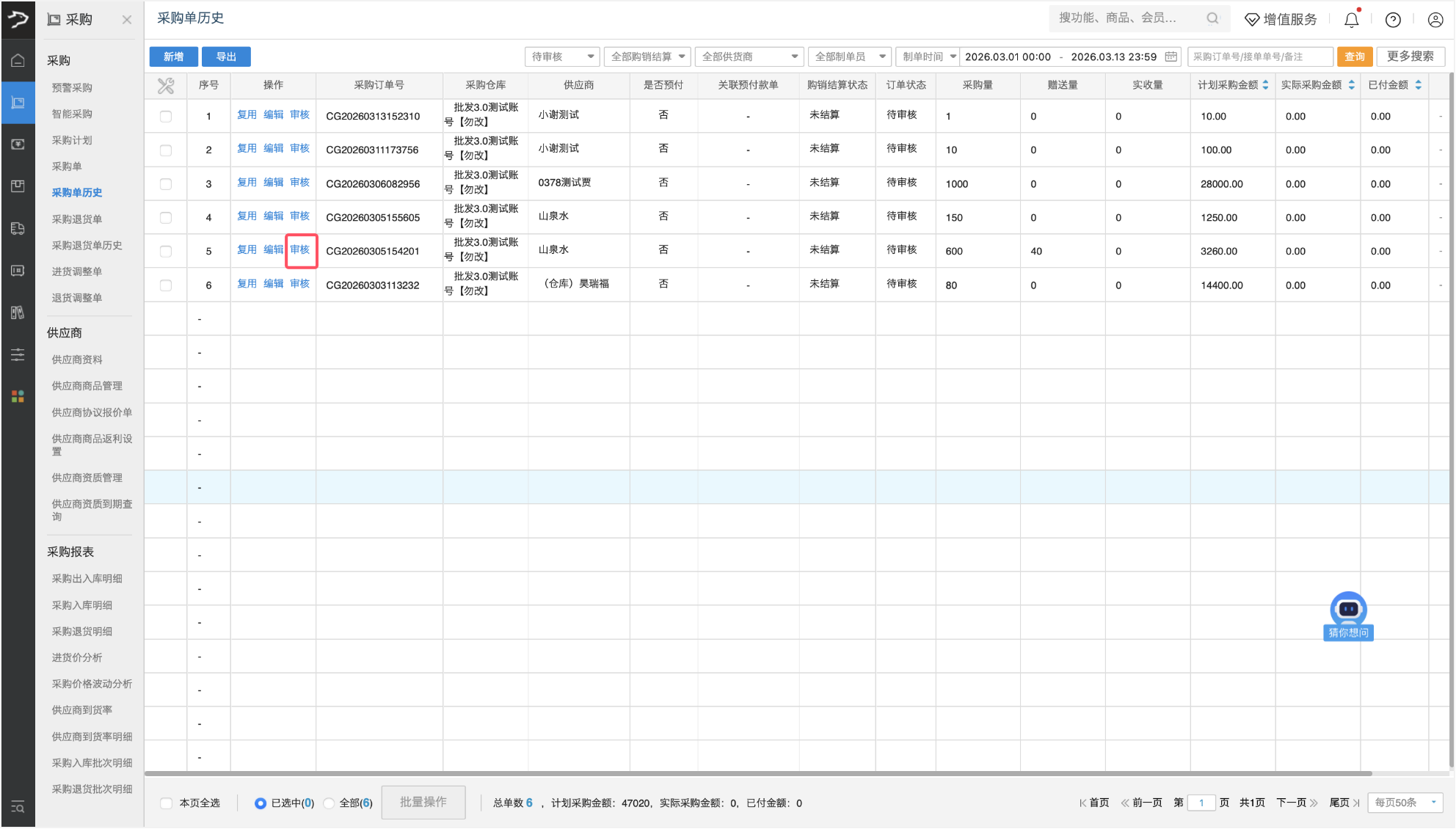Open 采购退货单 in the sidebar menu
Viewport: 1456px width, 829px height.
pyautogui.click(x=77, y=219)
